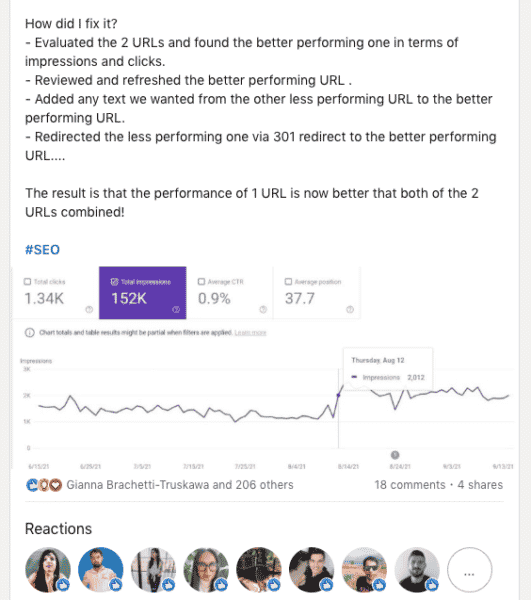The width and height of the screenshot is (531, 600).
Task: Click help icon on Average CTR card
Action: (x=263, y=309)
